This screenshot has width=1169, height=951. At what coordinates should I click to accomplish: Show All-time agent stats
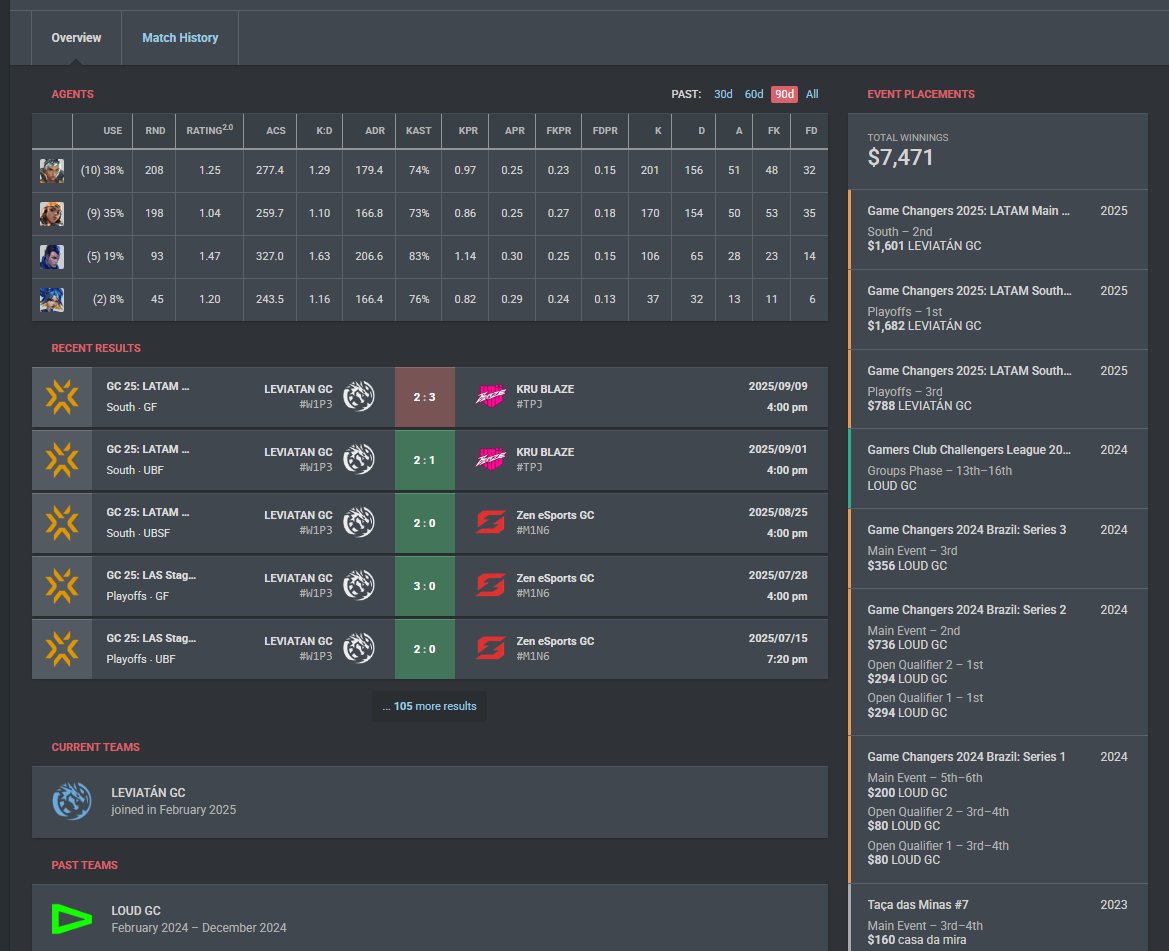(x=812, y=94)
